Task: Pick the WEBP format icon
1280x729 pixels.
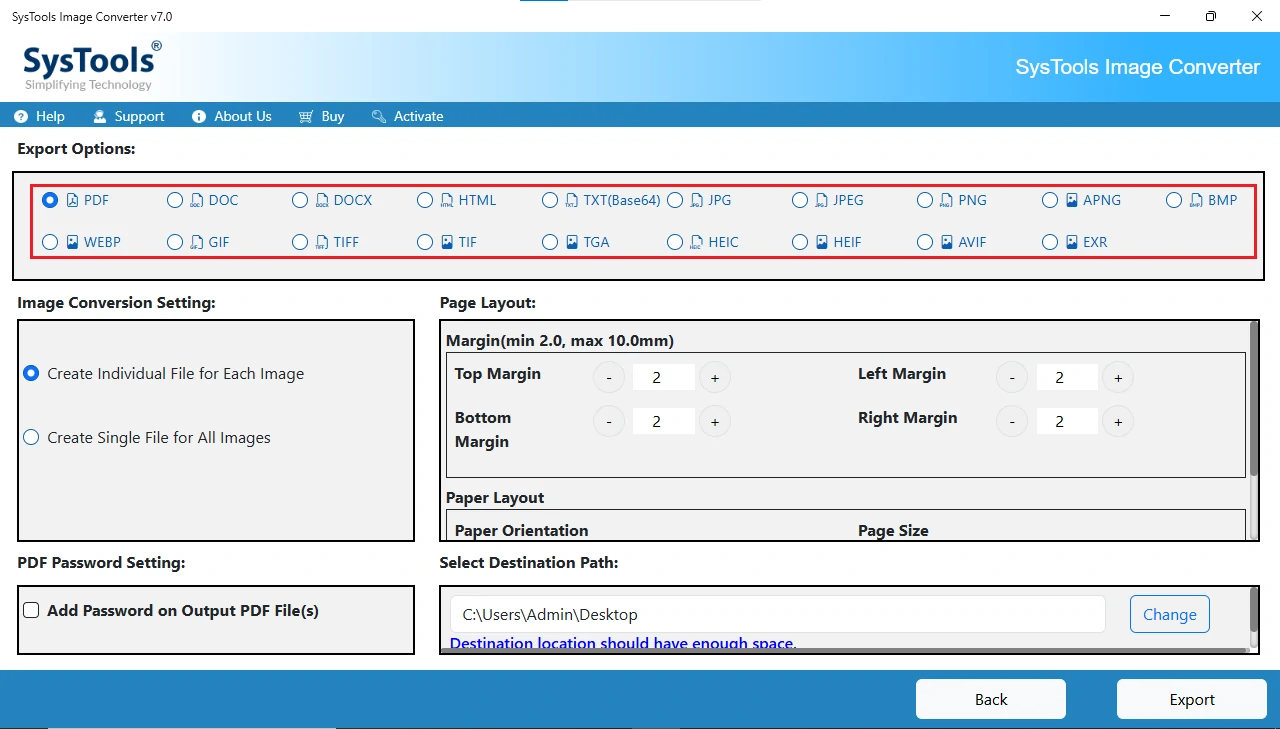Action: (72, 242)
